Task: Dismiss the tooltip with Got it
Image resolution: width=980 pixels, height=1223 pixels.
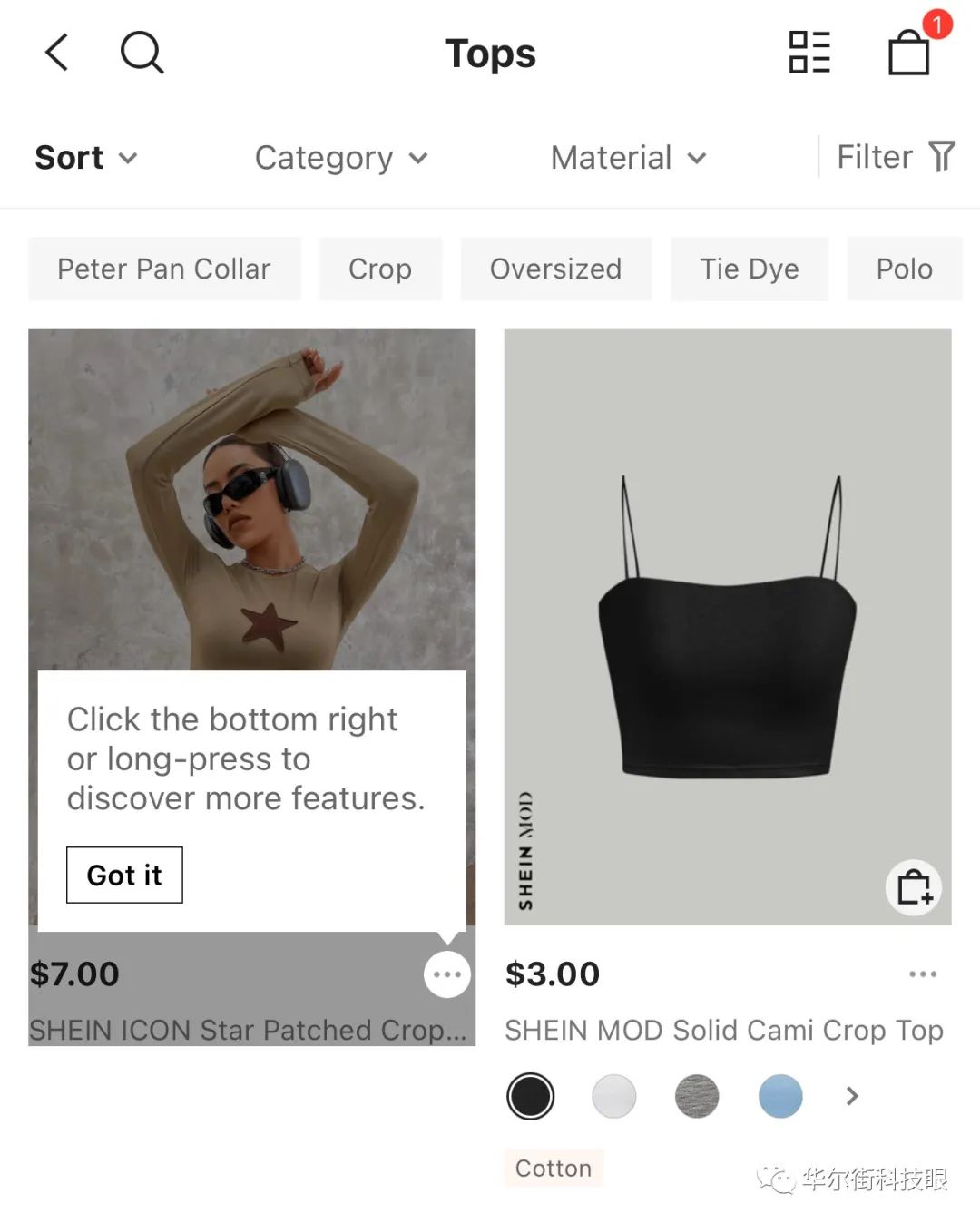Action: (x=124, y=875)
